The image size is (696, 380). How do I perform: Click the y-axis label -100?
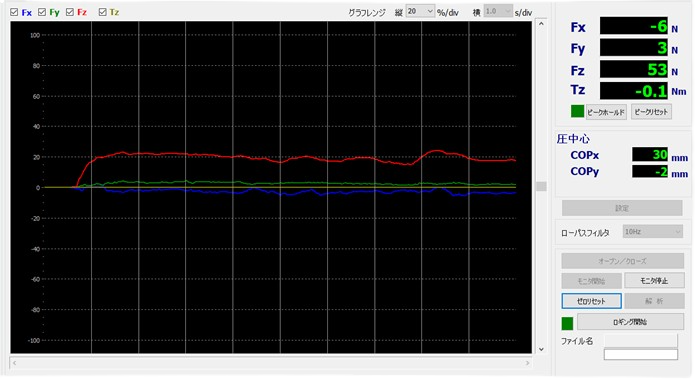point(34,340)
